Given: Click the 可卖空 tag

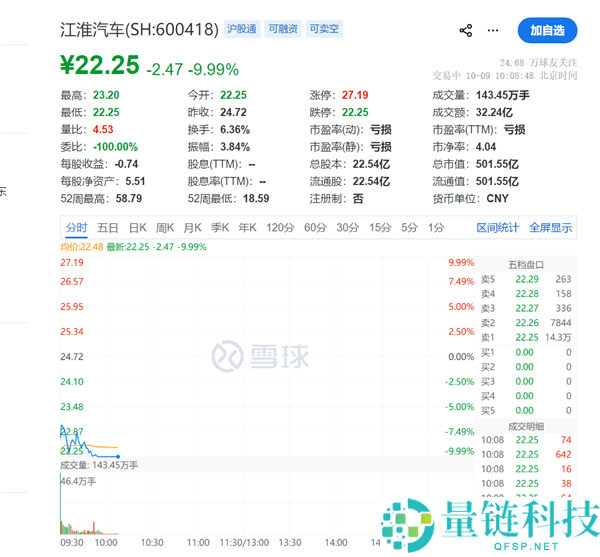Looking at the screenshot, I should pos(324,29).
